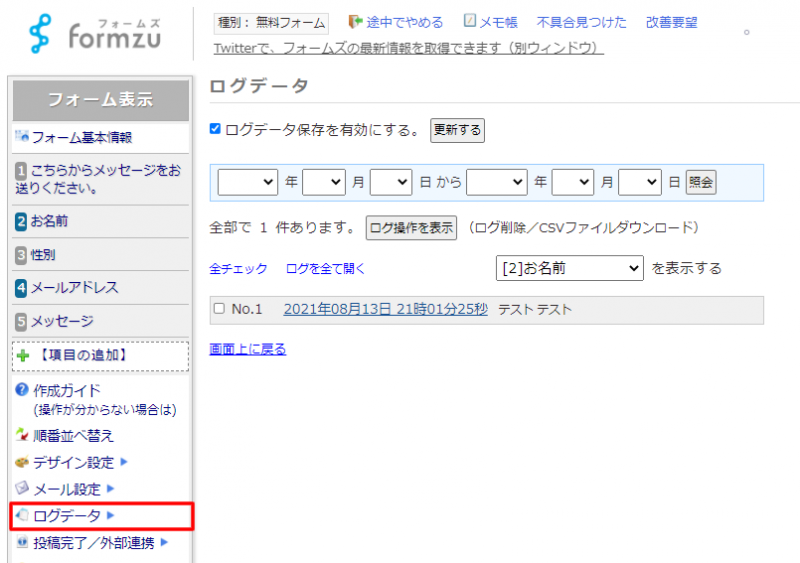Select the メールアドレス form item 4
Viewport: 800px width, 563px height.
75,288
